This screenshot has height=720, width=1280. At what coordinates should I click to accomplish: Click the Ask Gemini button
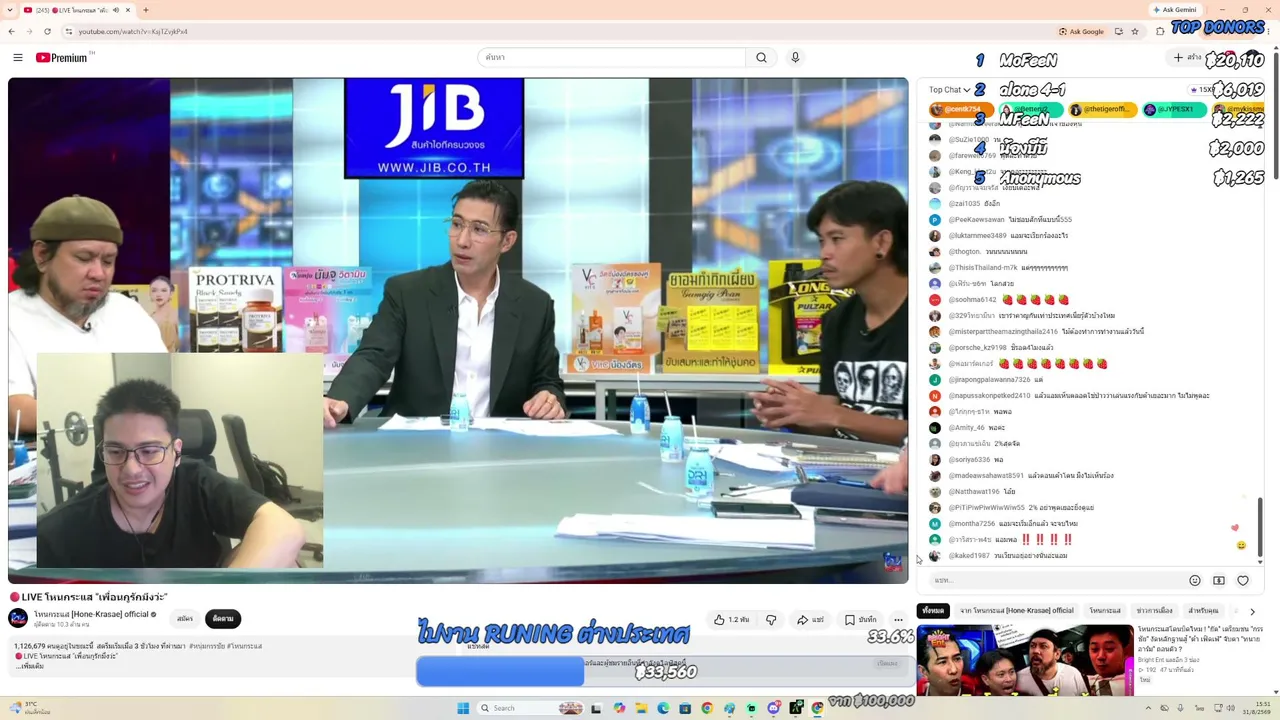click(x=1174, y=10)
